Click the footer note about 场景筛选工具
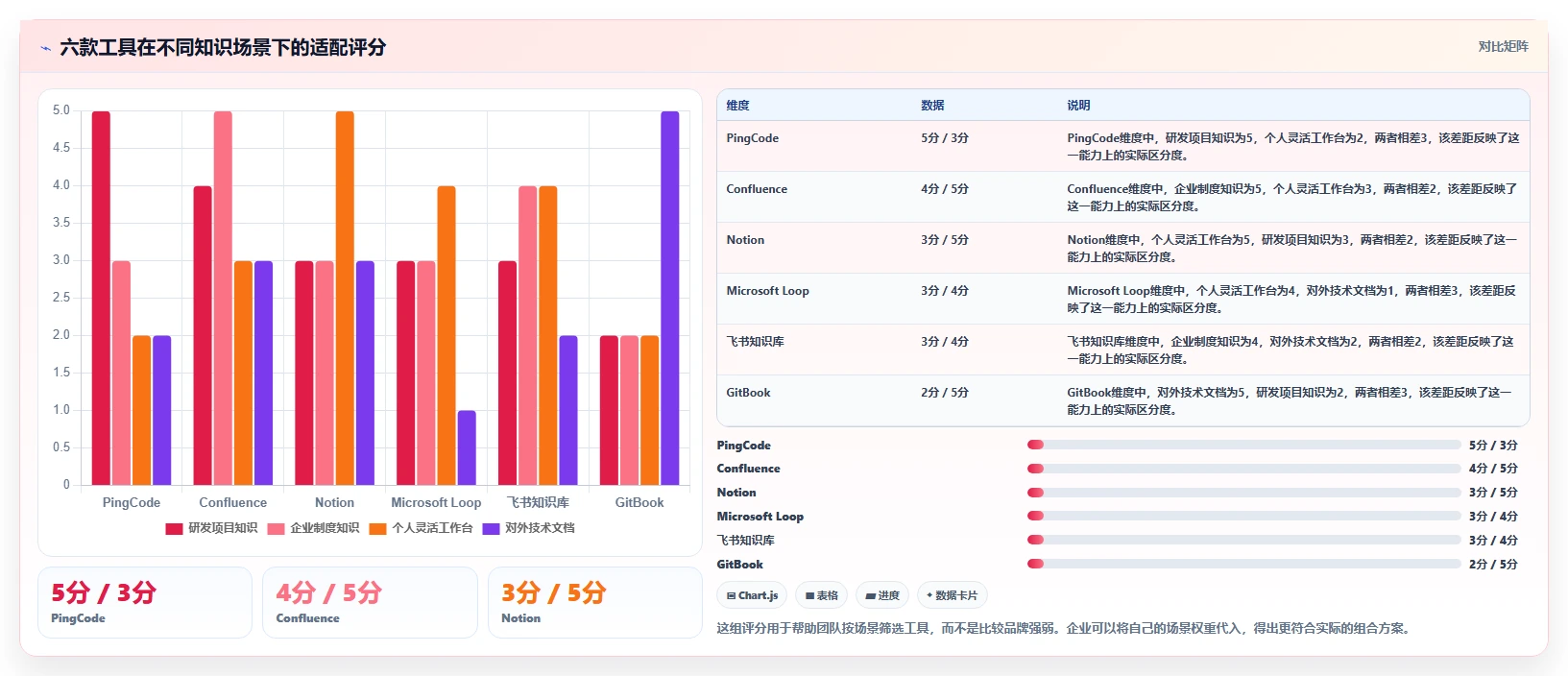The image size is (1568, 676). click(1064, 629)
